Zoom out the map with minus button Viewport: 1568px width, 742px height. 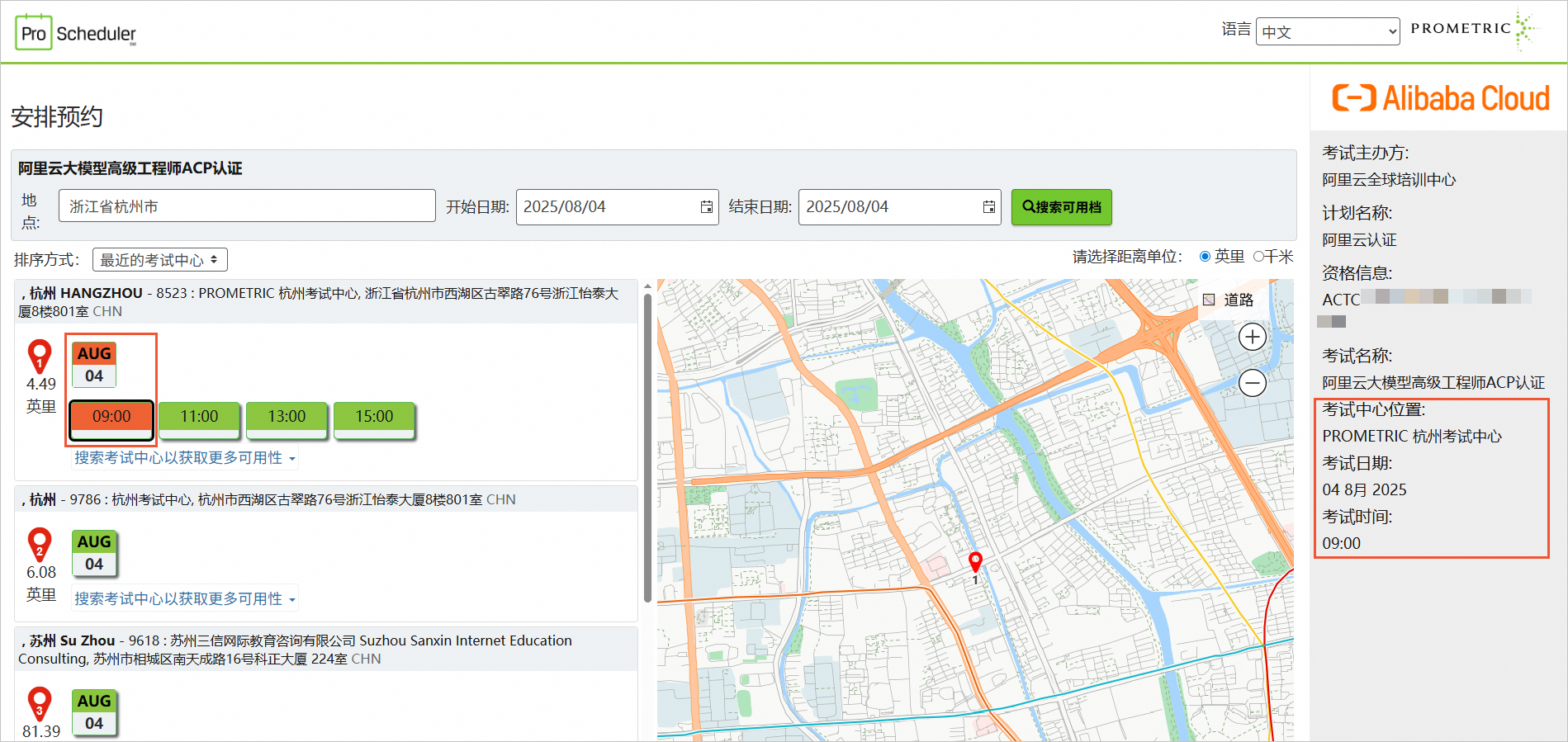[x=1253, y=383]
